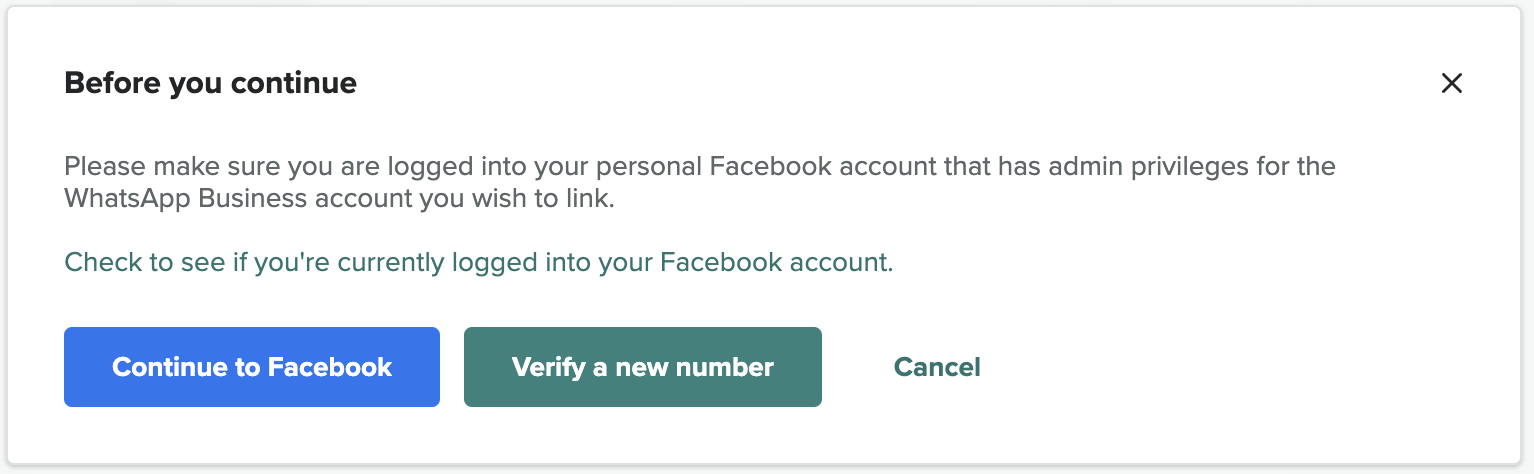Hit the X icon beside the dialog title
The width and height of the screenshot is (1534, 474).
(x=1451, y=83)
